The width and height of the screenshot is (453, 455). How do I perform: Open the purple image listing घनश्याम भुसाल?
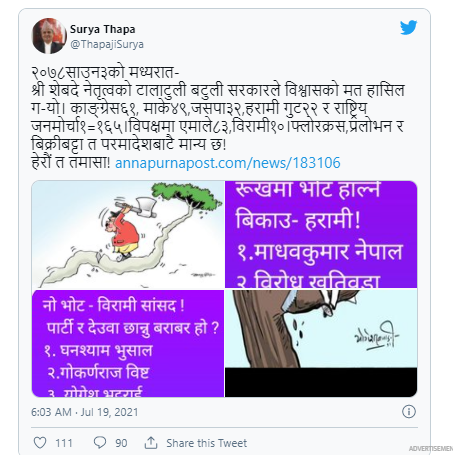pos(128,343)
